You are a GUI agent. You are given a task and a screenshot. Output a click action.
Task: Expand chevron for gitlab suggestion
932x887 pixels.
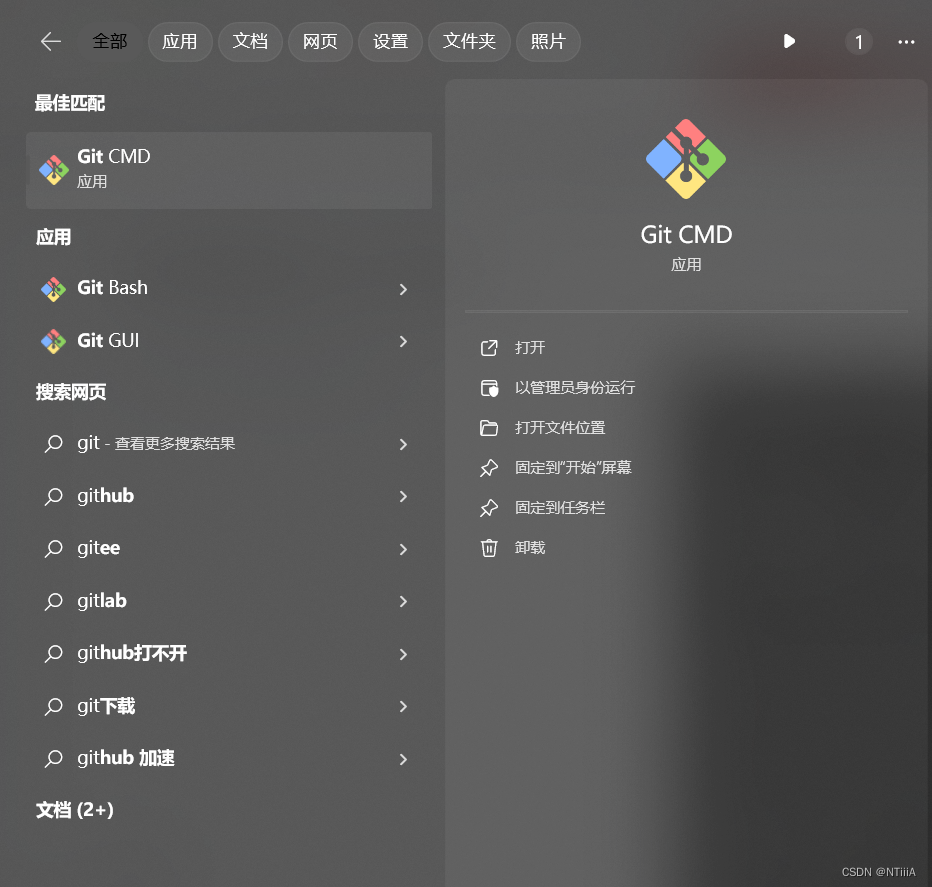(404, 602)
